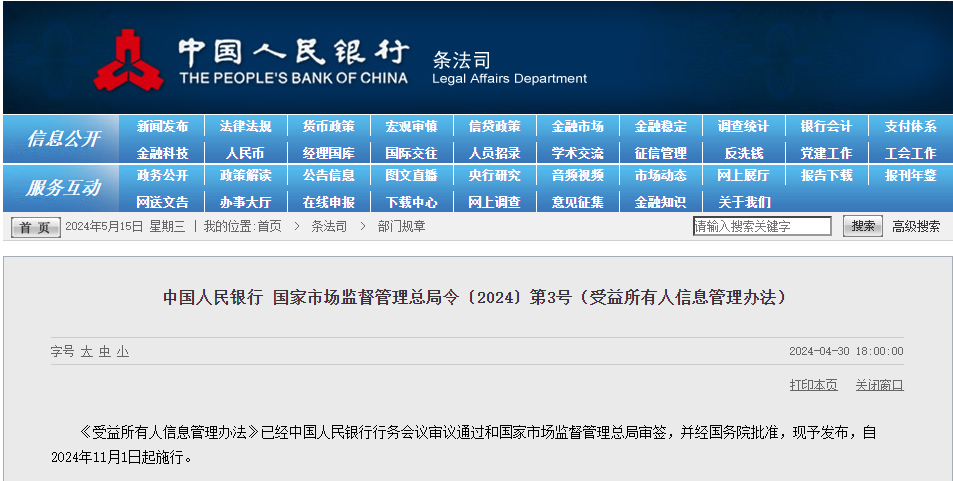Select 报刊年鉴 link
The height and width of the screenshot is (481, 953).
910,176
